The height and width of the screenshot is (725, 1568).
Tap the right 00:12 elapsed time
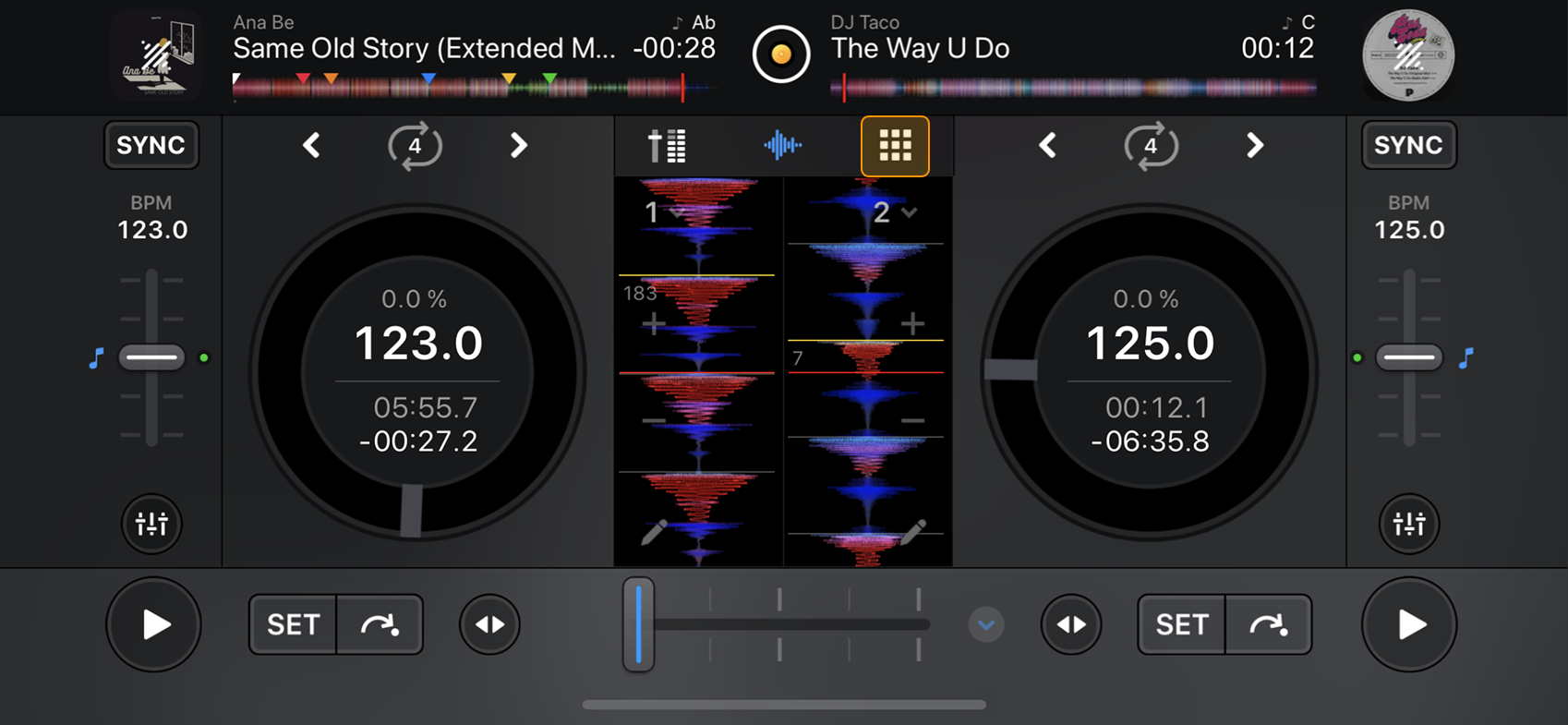1277,48
